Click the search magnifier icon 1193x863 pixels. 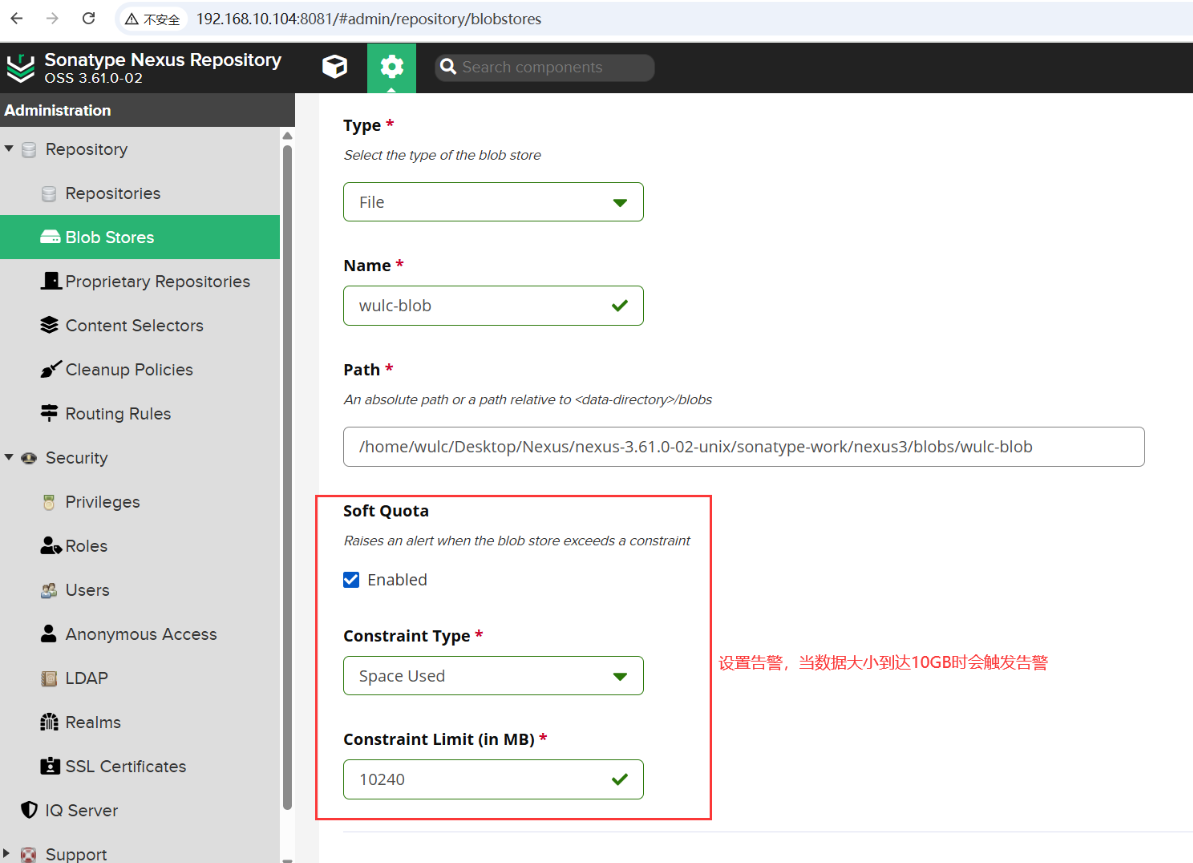[448, 67]
